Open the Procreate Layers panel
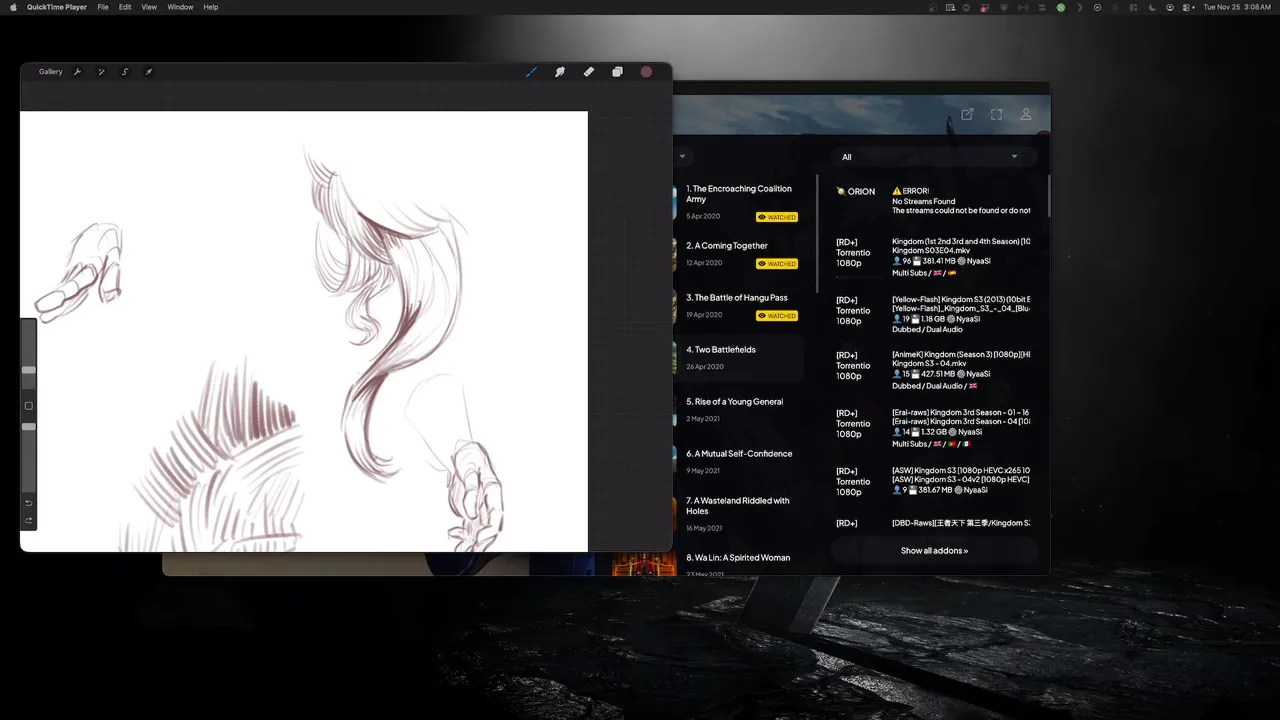The width and height of the screenshot is (1280, 720). coord(617,72)
